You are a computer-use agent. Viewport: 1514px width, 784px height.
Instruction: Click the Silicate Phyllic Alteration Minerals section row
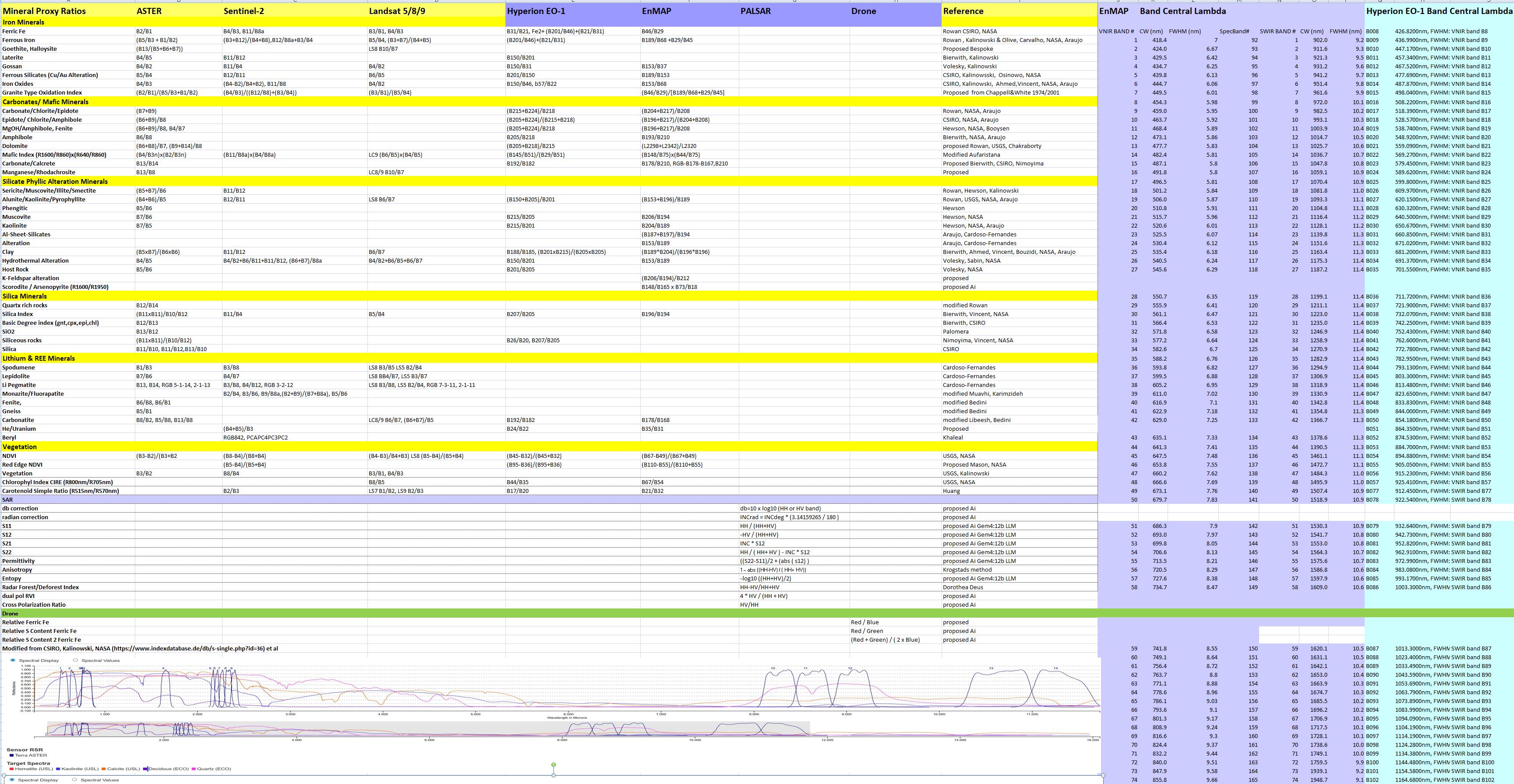pyautogui.click(x=549, y=182)
